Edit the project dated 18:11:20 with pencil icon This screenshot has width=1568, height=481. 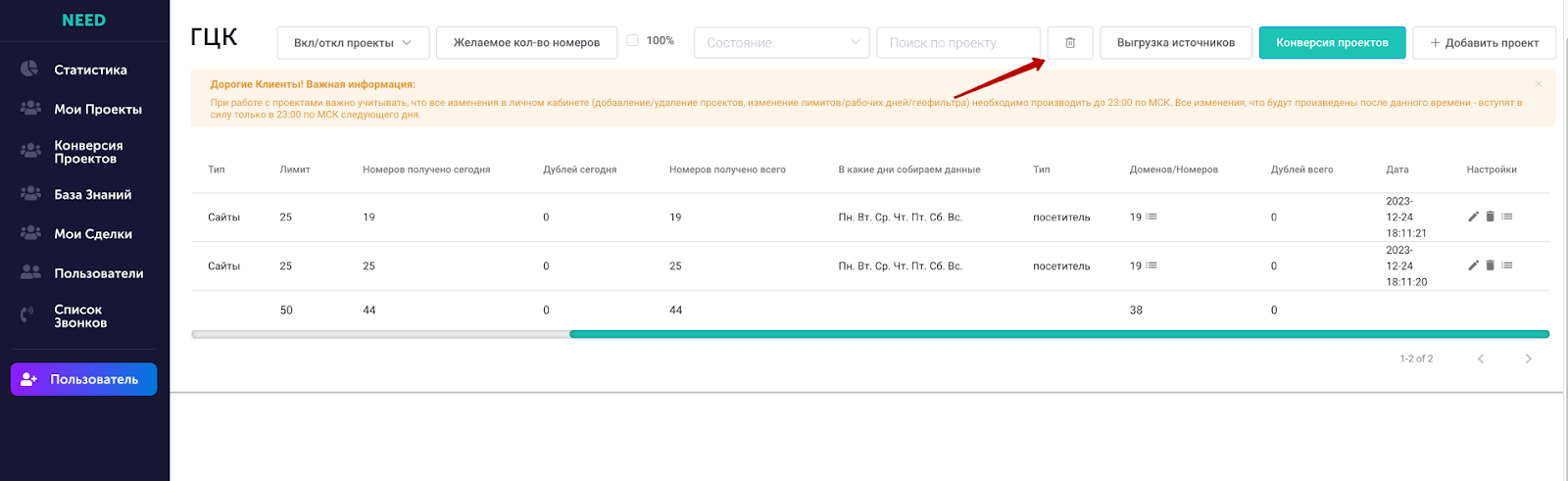[1473, 265]
